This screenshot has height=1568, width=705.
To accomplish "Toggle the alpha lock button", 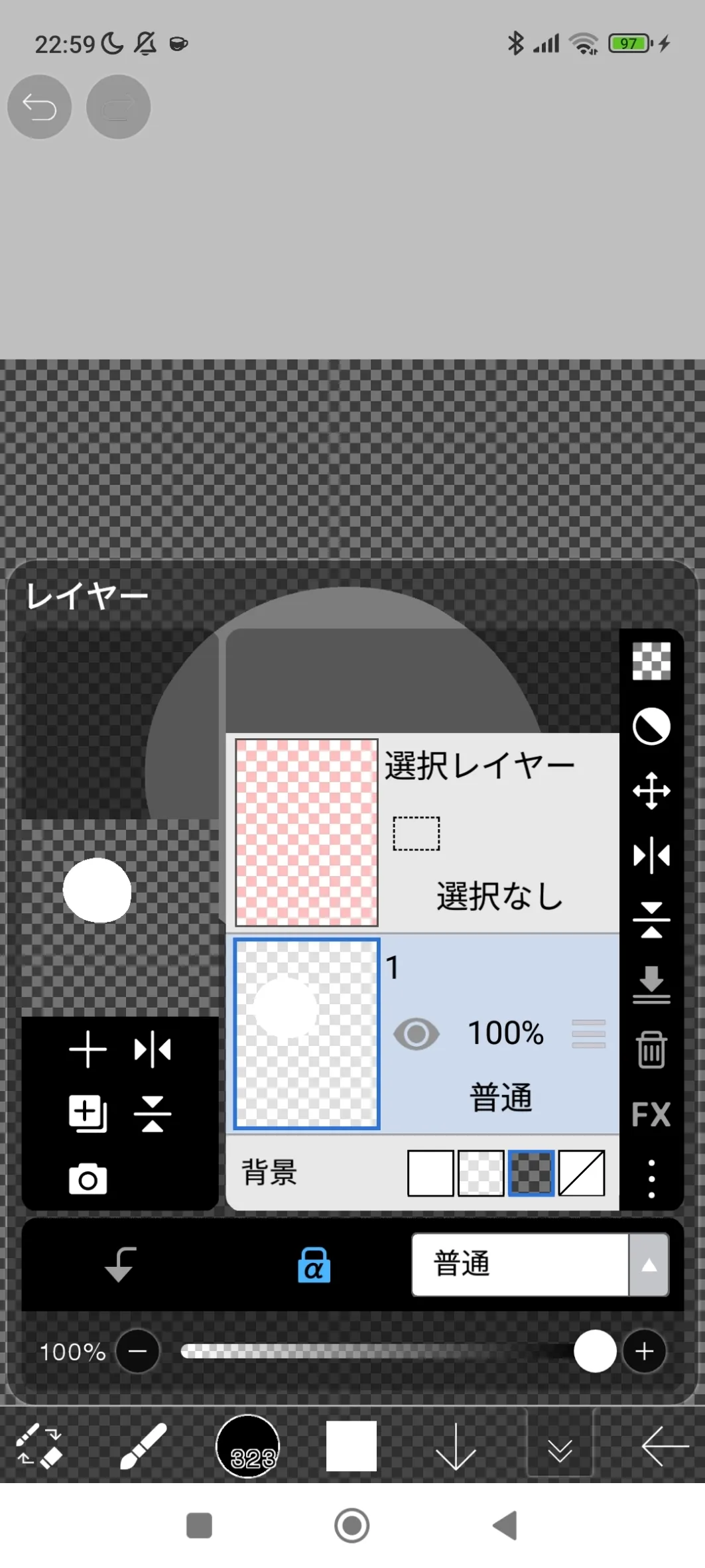I will [314, 1264].
